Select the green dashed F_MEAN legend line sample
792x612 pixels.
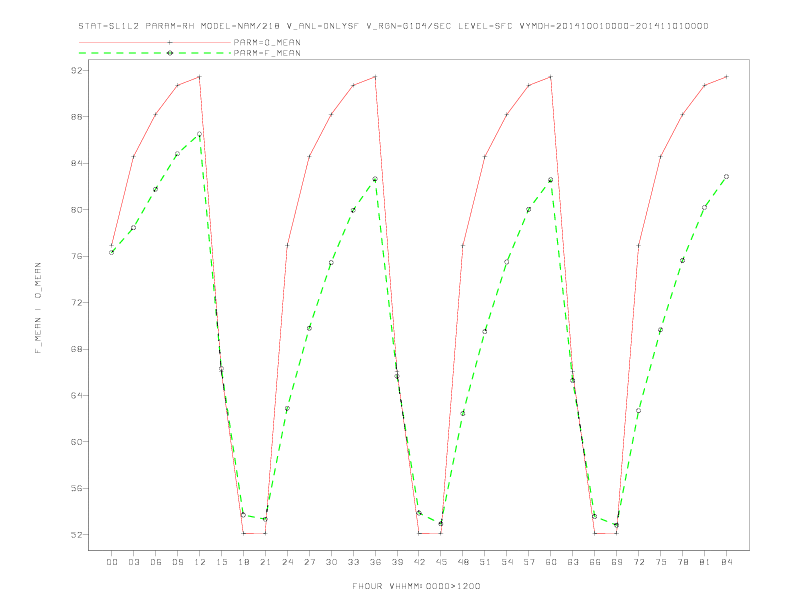tap(155, 53)
